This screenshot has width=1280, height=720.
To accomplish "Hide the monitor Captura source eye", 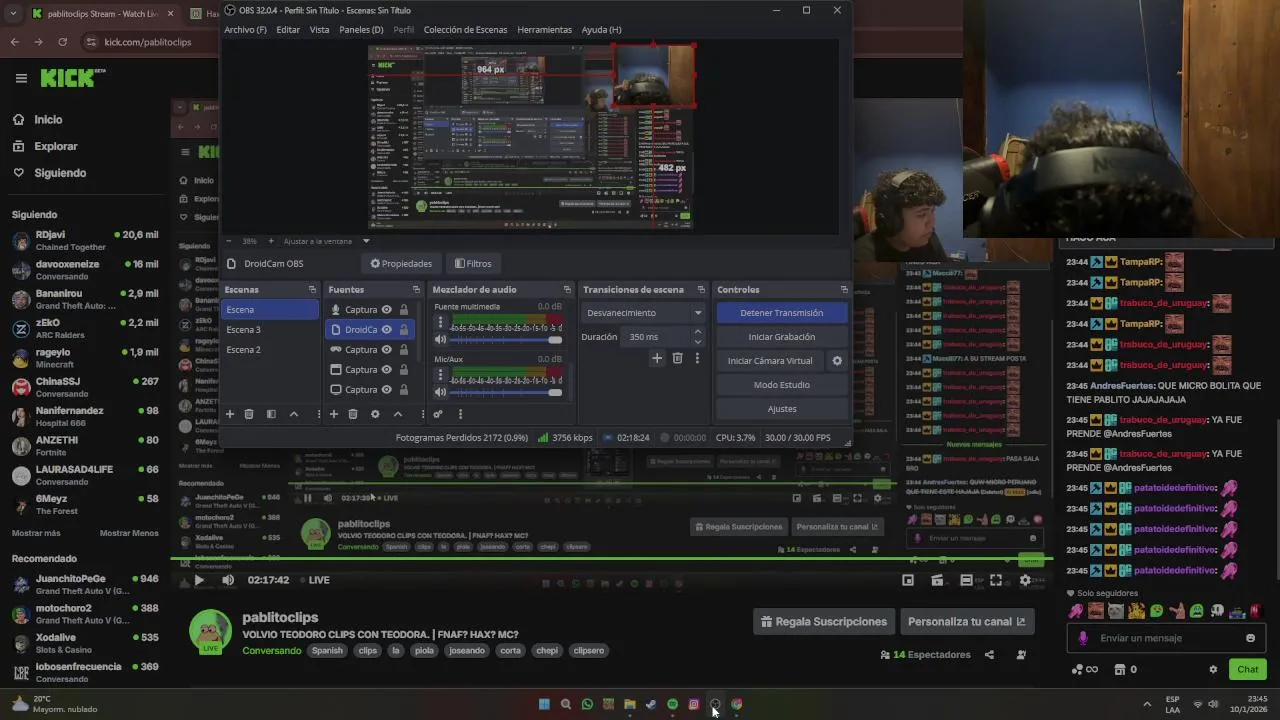I will (386, 390).
